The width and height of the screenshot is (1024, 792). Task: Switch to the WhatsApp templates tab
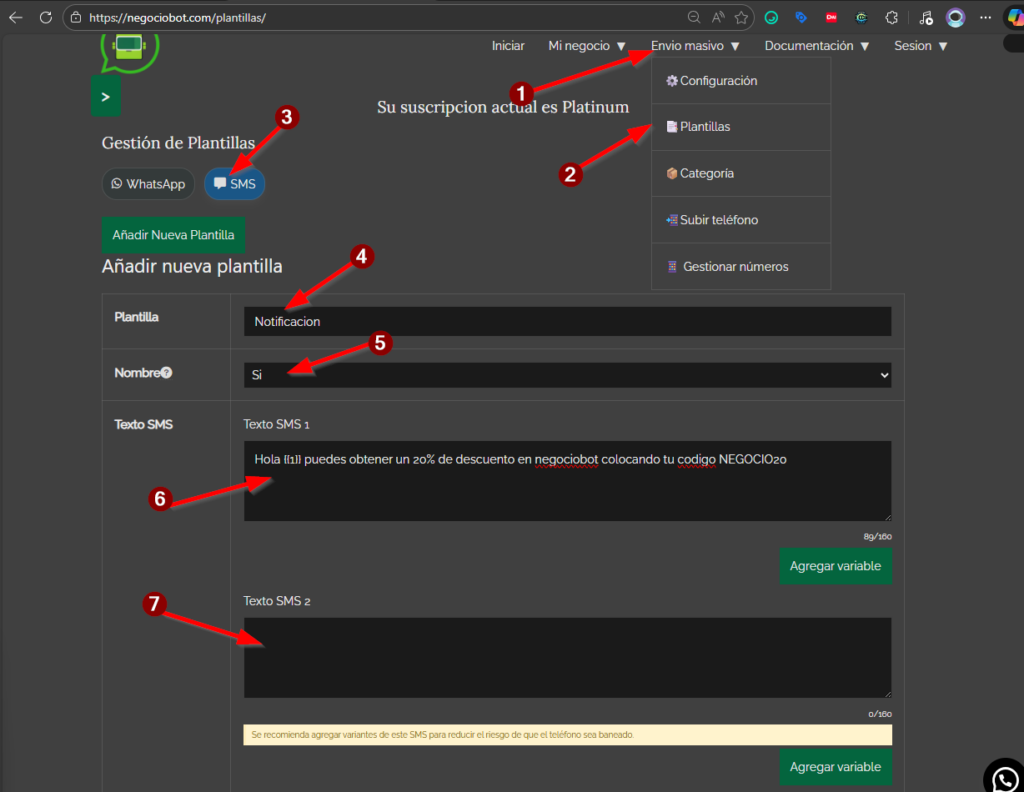148,184
